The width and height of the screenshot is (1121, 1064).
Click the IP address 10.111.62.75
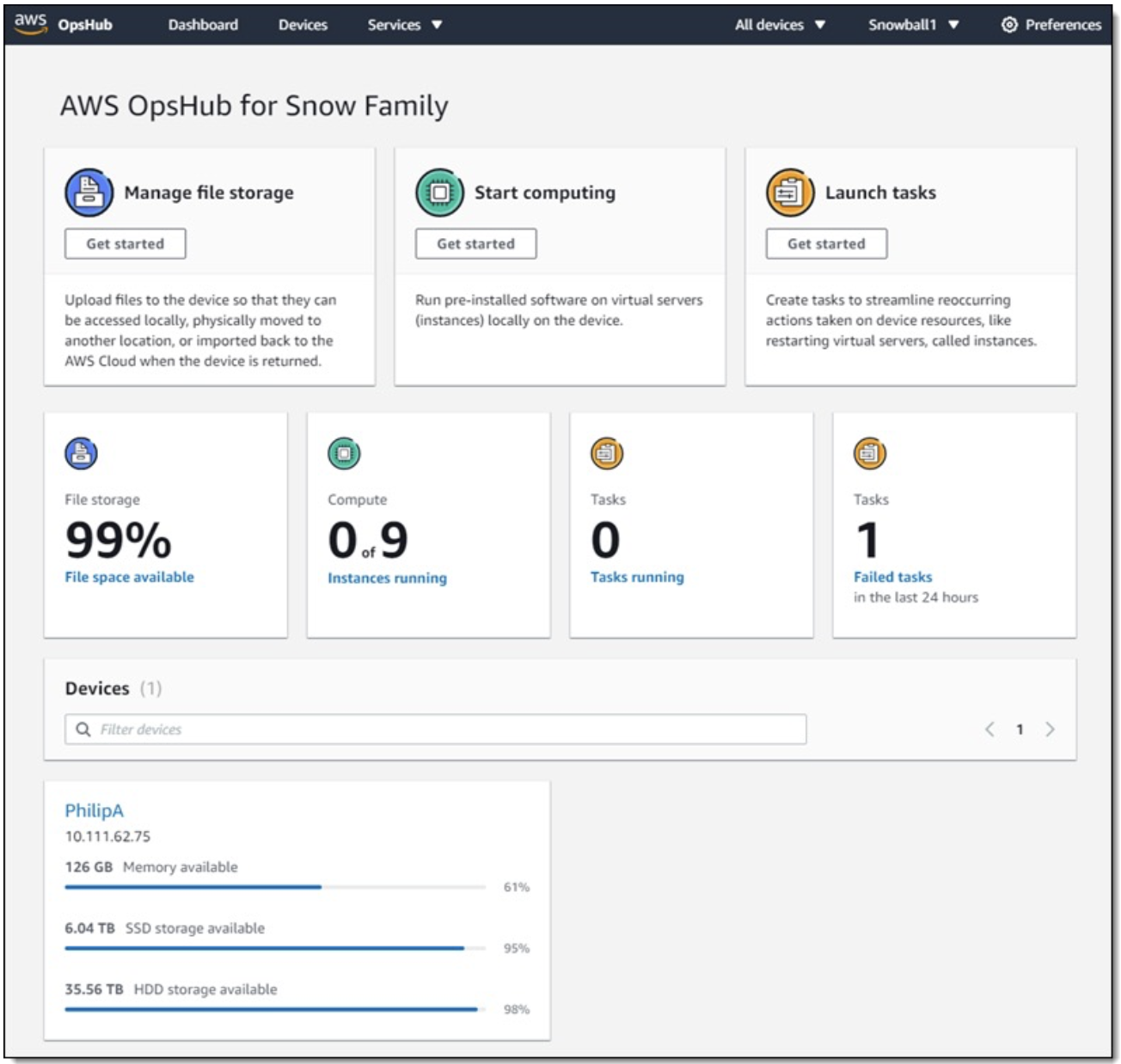(x=107, y=836)
